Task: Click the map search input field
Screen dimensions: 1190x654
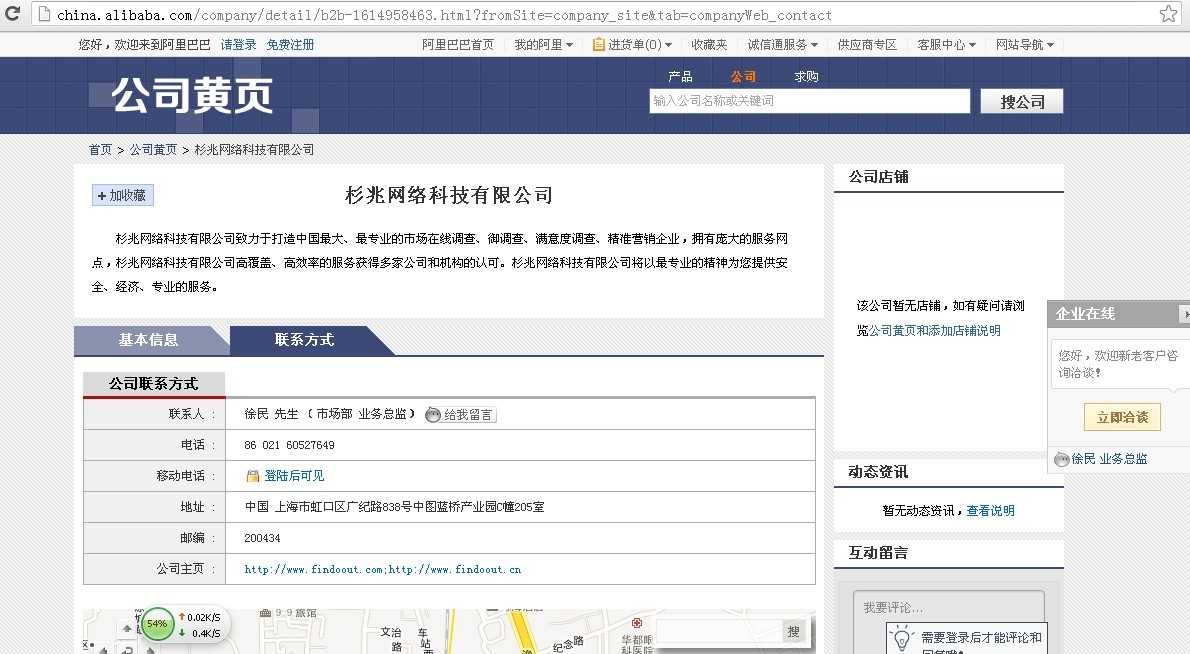Action: pyautogui.click(x=718, y=631)
